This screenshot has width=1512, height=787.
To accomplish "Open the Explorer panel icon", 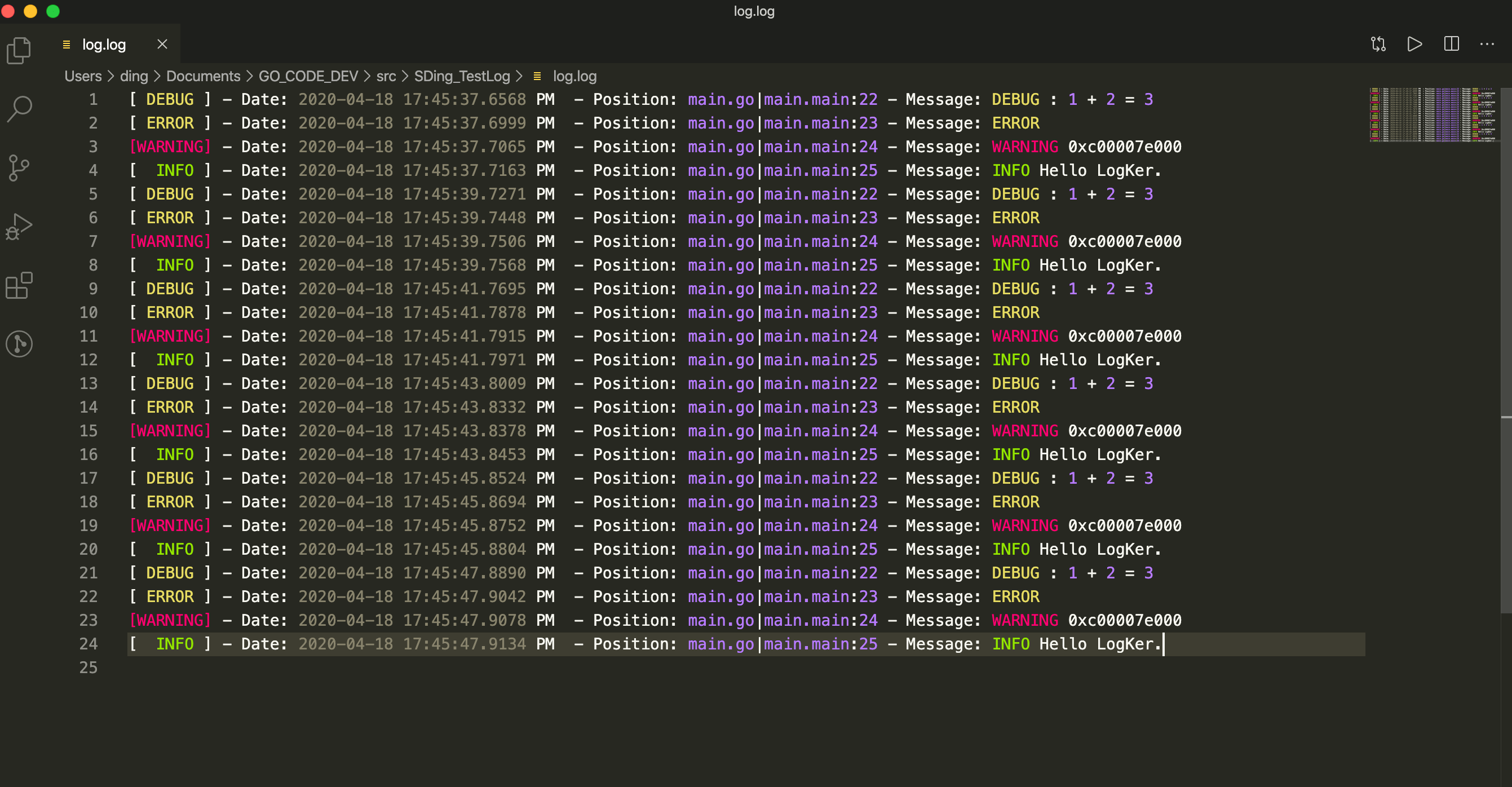I will coord(19,51).
